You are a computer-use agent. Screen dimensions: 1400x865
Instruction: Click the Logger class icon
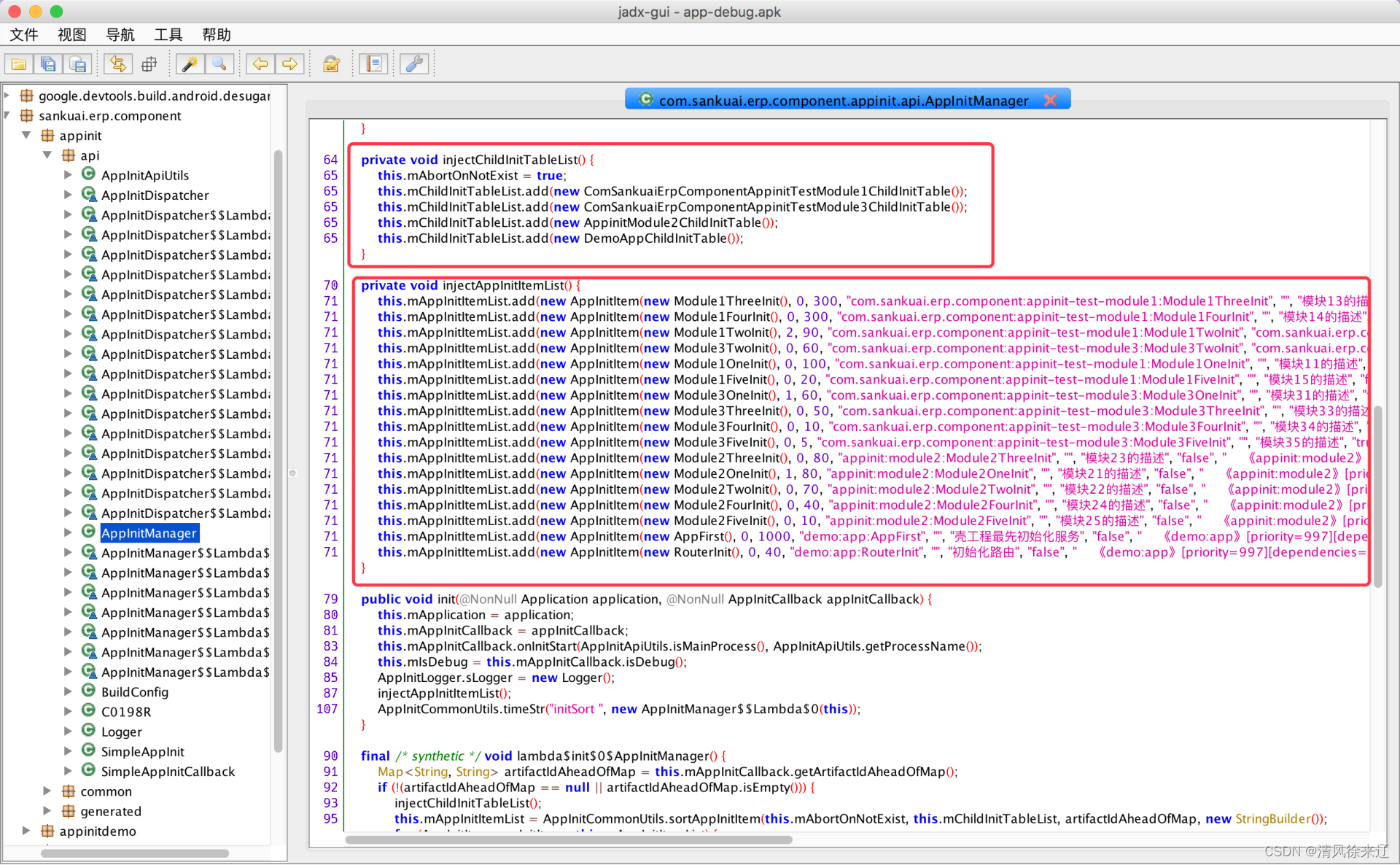coord(88,730)
